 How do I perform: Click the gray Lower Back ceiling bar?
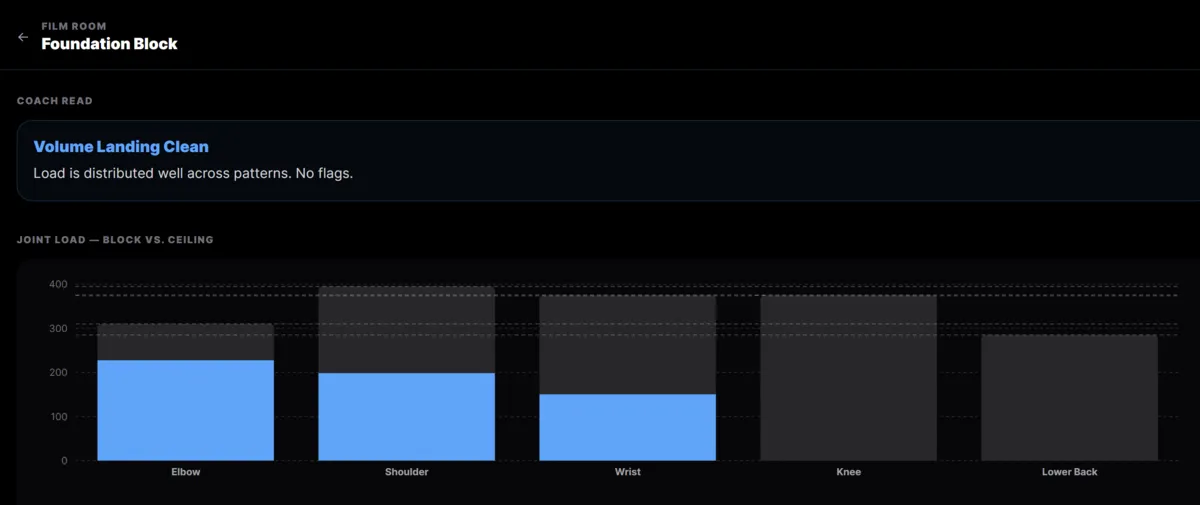click(x=1069, y=398)
